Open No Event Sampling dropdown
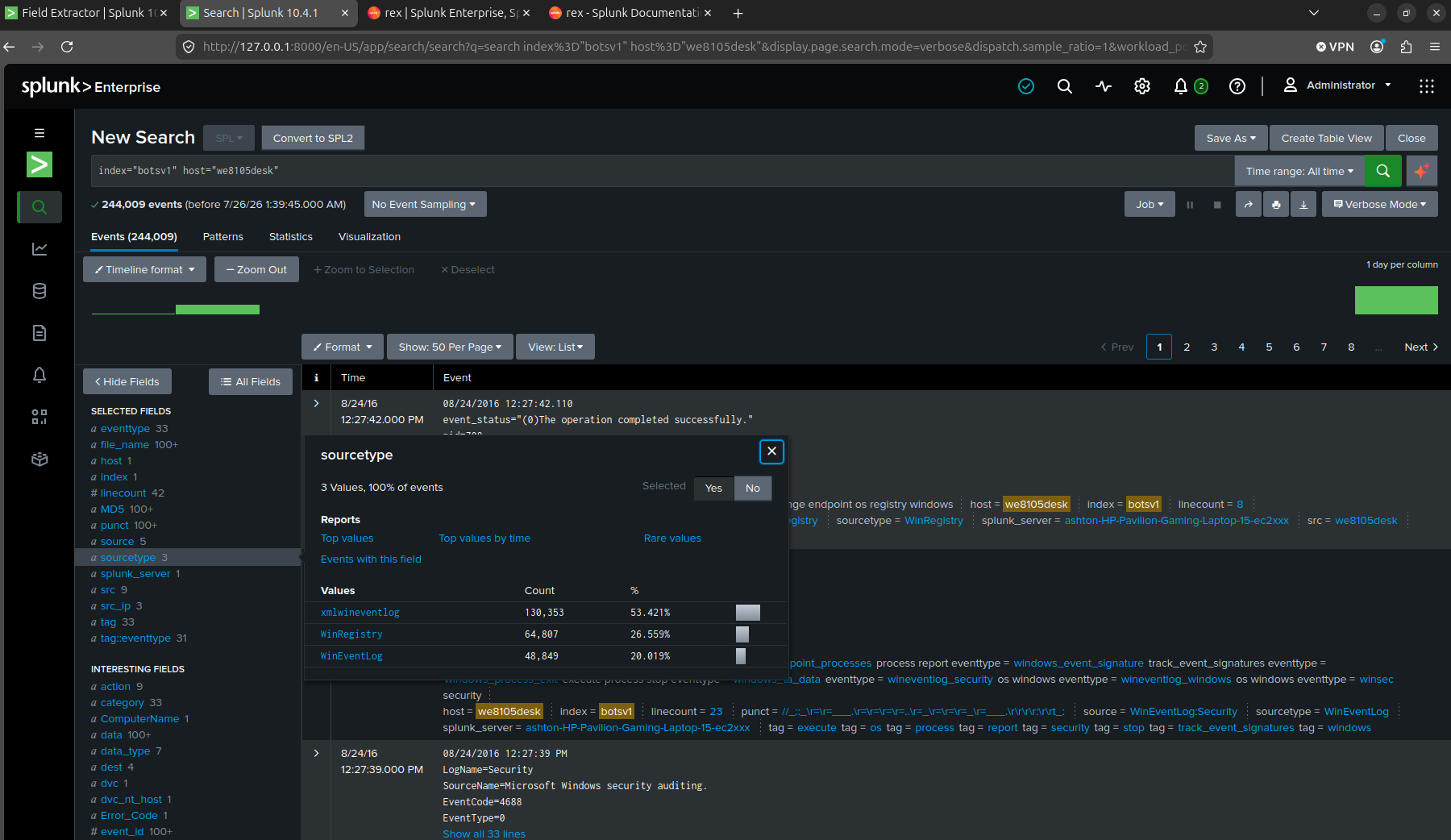Screen dimensions: 1451x840 coord(425,205)
